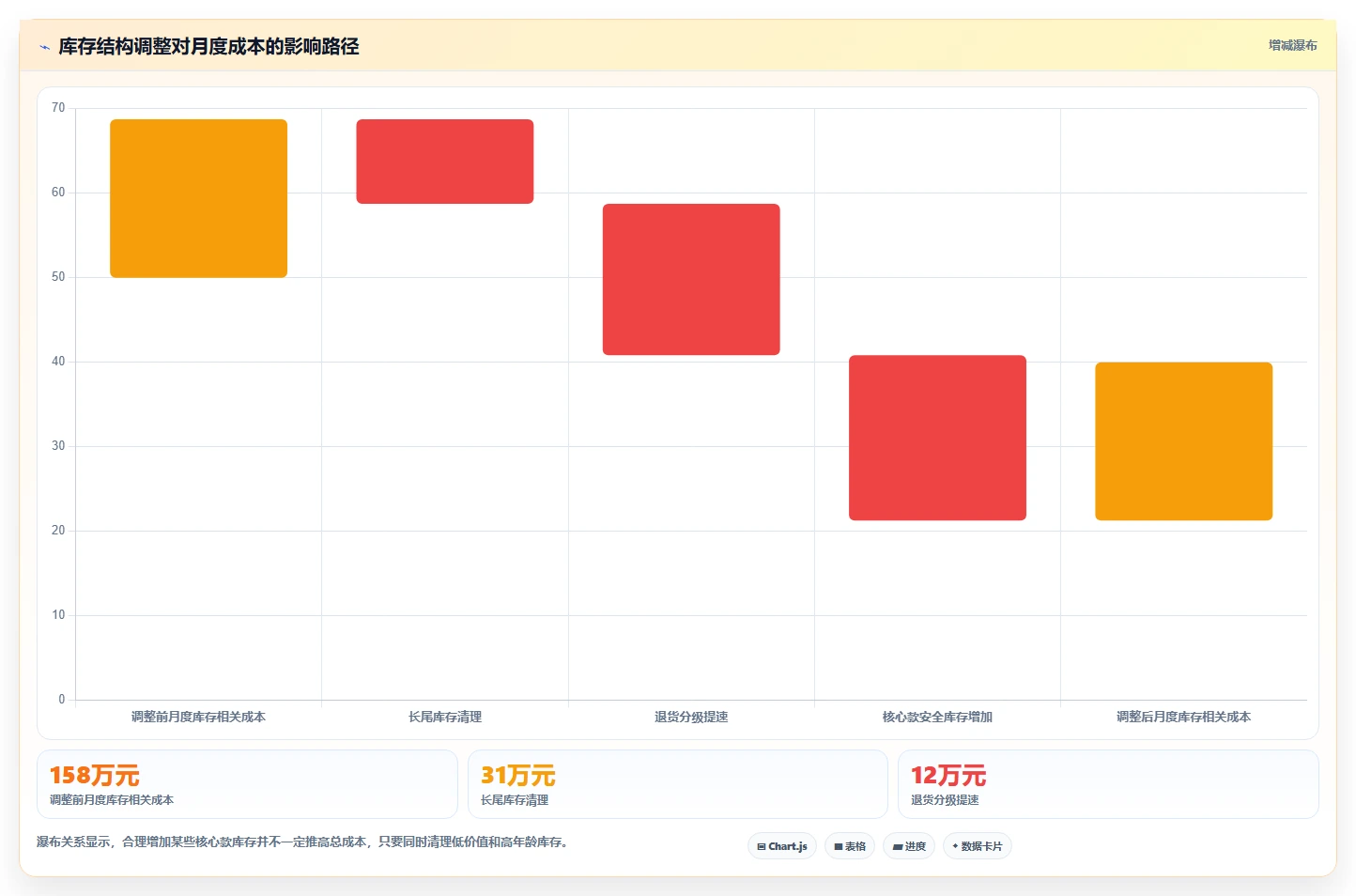
Task: Select the 数据卡片 chip
Action: [978, 846]
